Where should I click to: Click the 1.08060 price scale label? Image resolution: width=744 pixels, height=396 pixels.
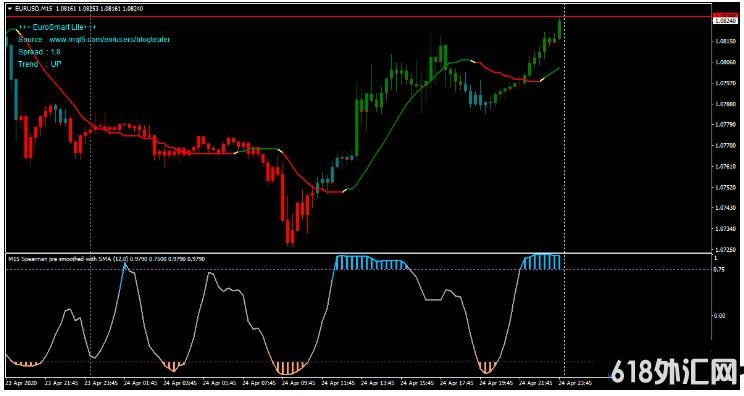(726, 62)
